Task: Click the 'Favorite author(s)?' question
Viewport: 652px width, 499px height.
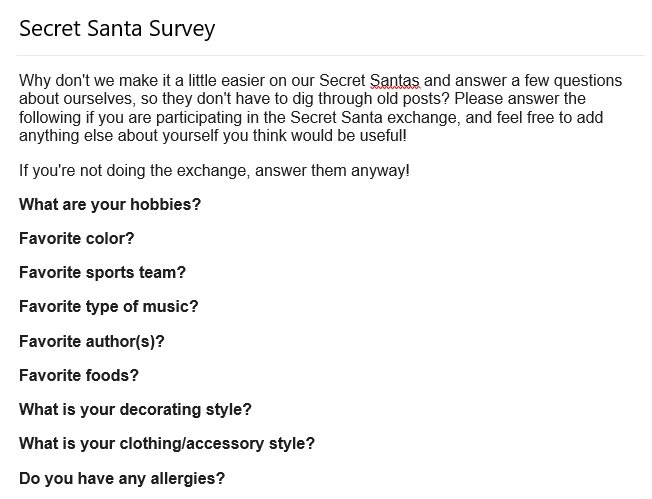Action: click(92, 341)
